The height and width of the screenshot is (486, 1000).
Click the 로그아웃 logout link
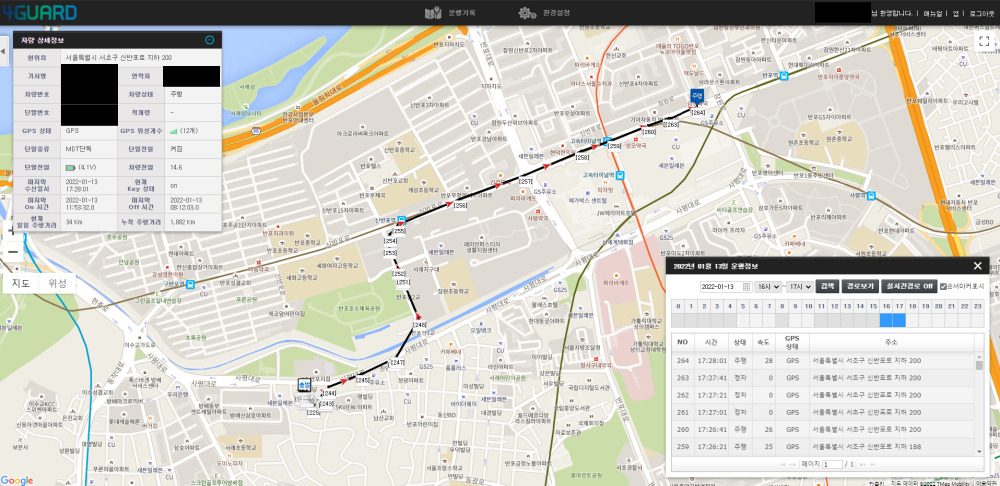(981, 13)
